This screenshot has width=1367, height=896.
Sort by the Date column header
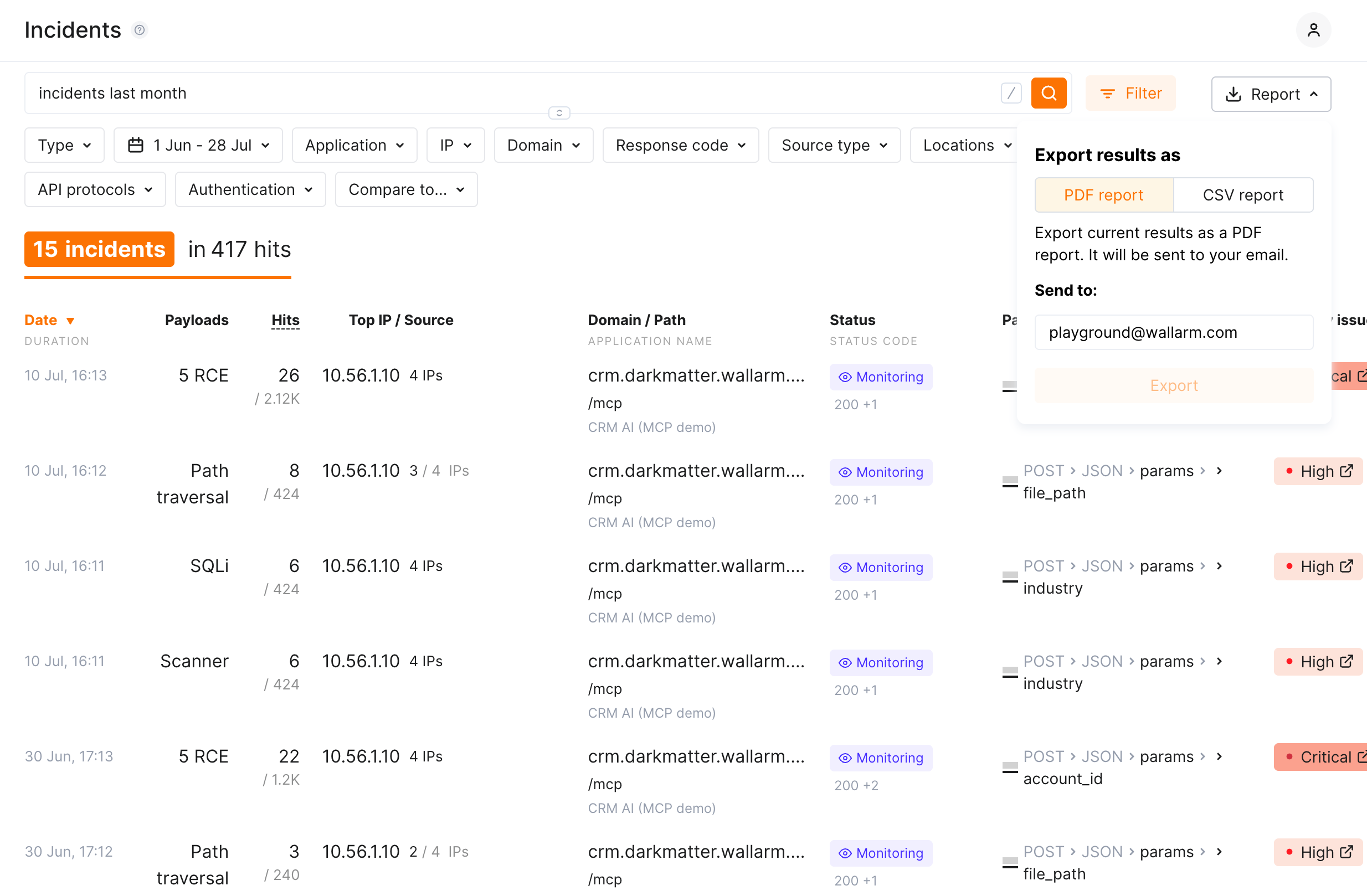coord(49,320)
